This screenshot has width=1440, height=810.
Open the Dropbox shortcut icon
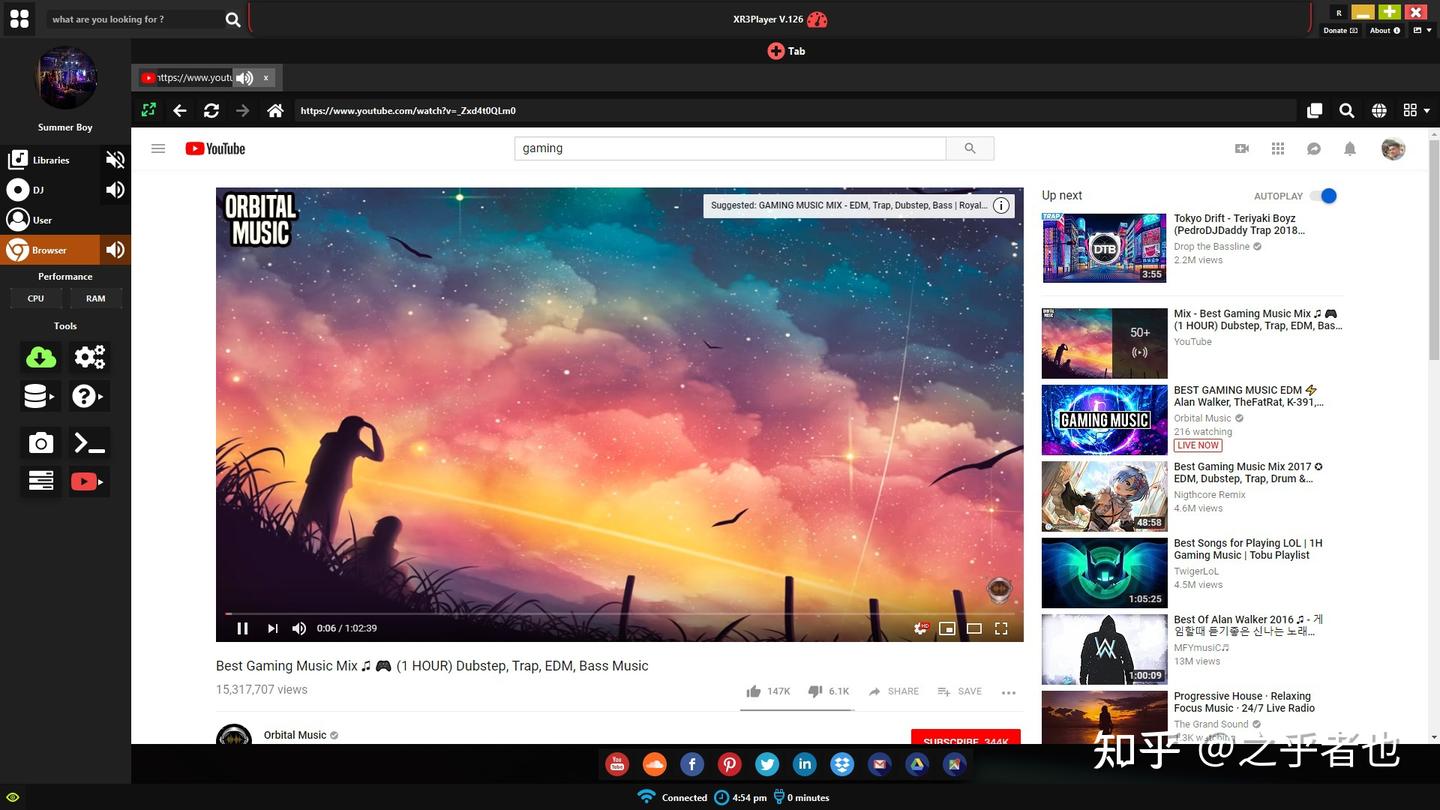[842, 765]
